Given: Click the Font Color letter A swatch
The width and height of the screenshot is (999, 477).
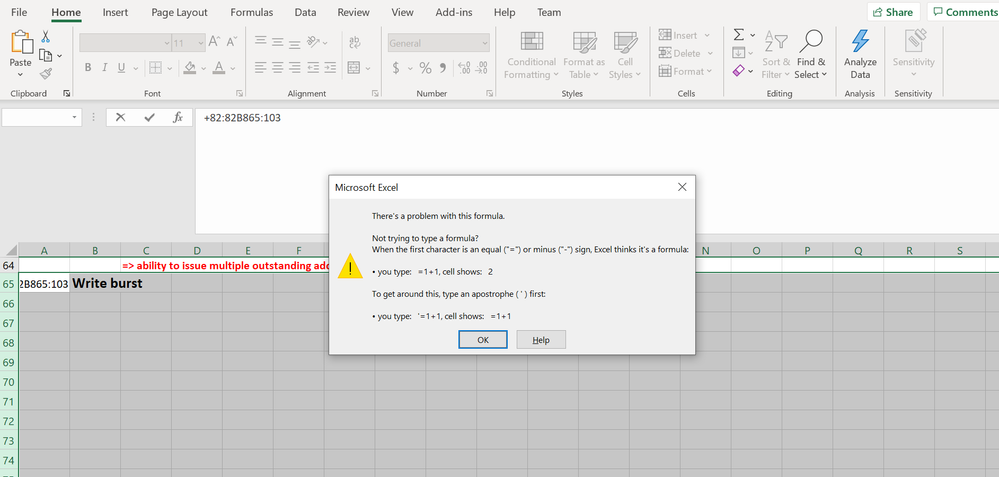Looking at the screenshot, I should pos(219,68).
